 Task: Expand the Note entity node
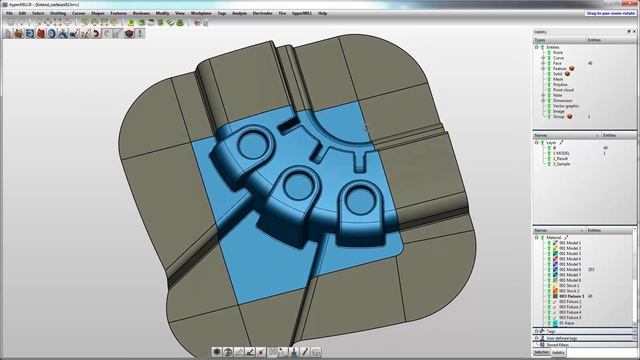pos(543,95)
